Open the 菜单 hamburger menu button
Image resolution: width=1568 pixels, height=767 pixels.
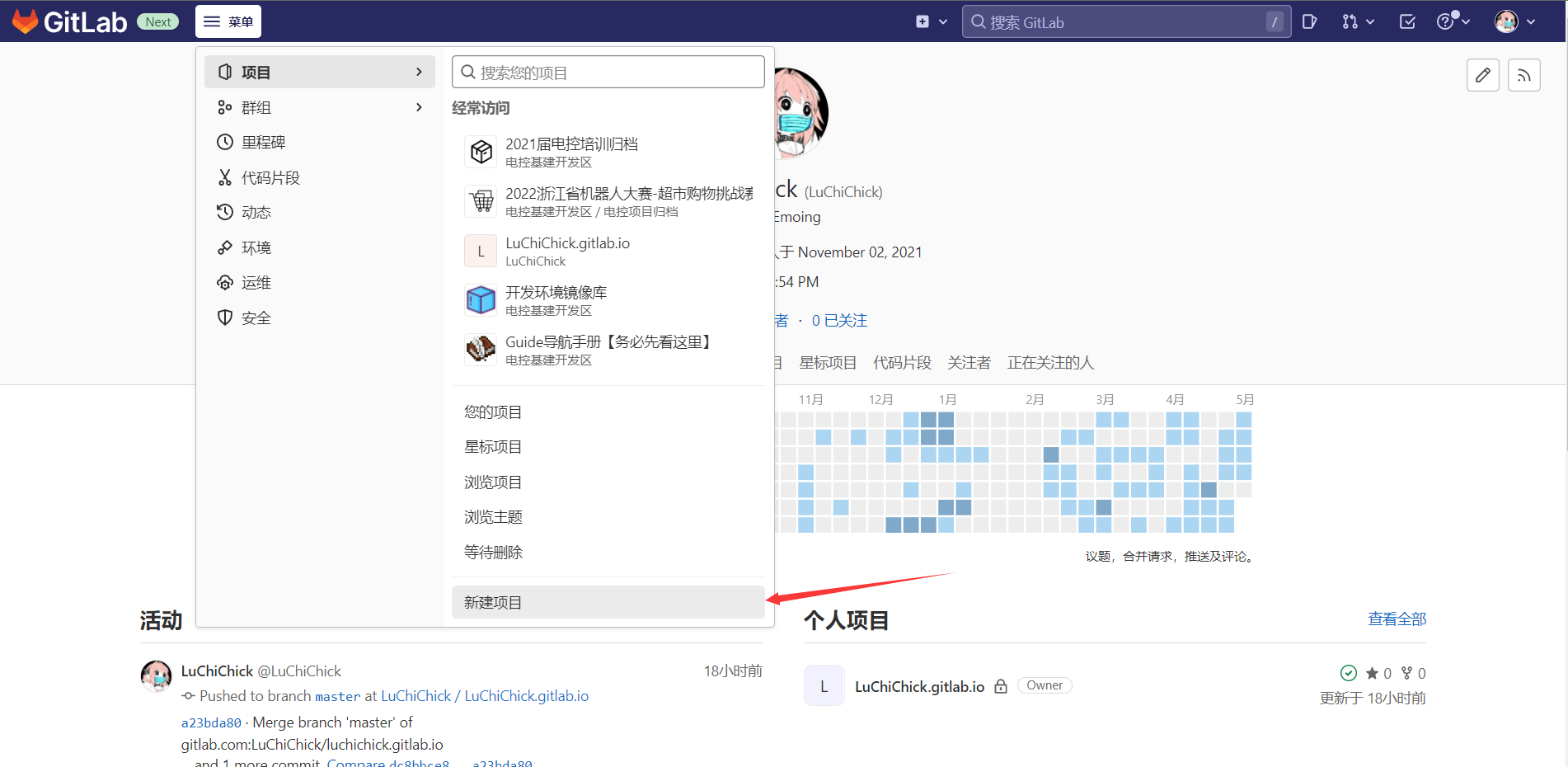coord(228,21)
